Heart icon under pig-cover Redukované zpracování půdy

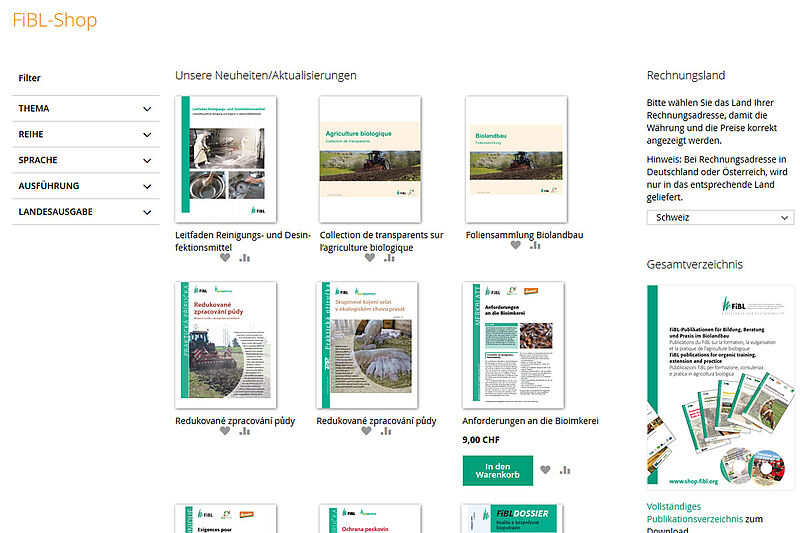(x=366, y=431)
